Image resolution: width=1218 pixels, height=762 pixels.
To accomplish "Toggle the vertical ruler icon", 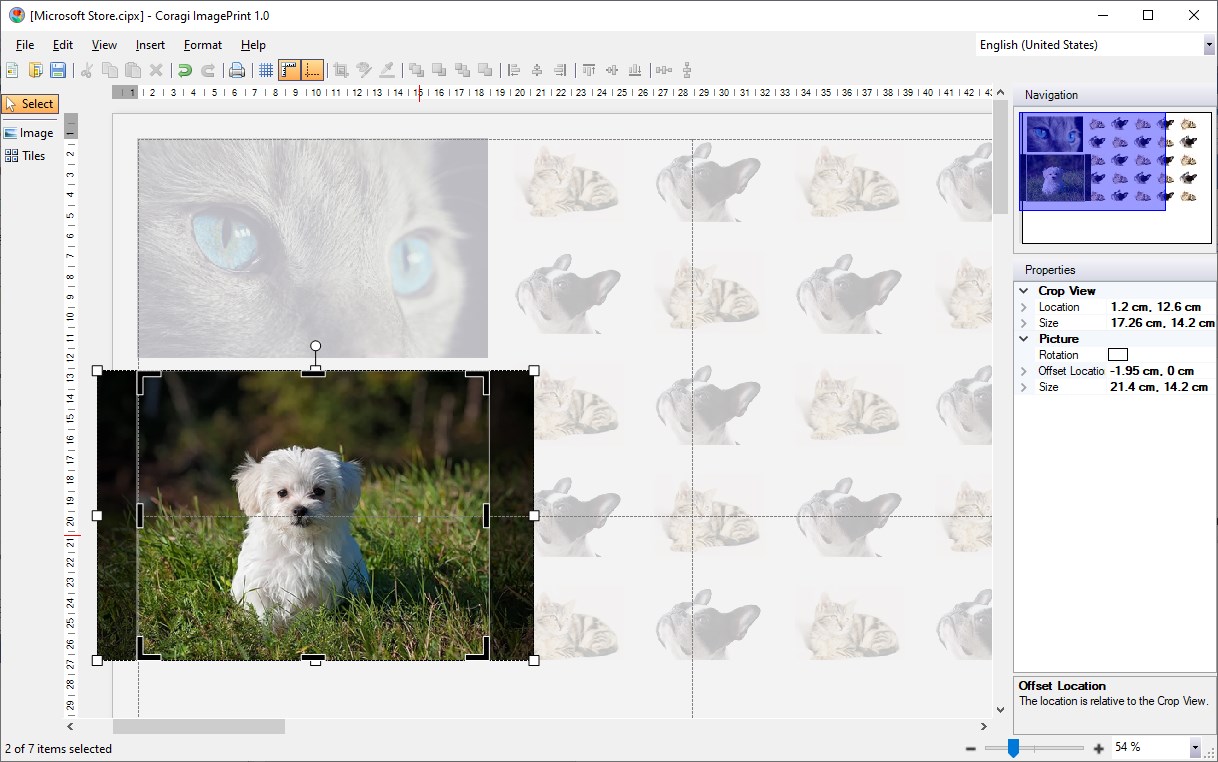I will 307,70.
